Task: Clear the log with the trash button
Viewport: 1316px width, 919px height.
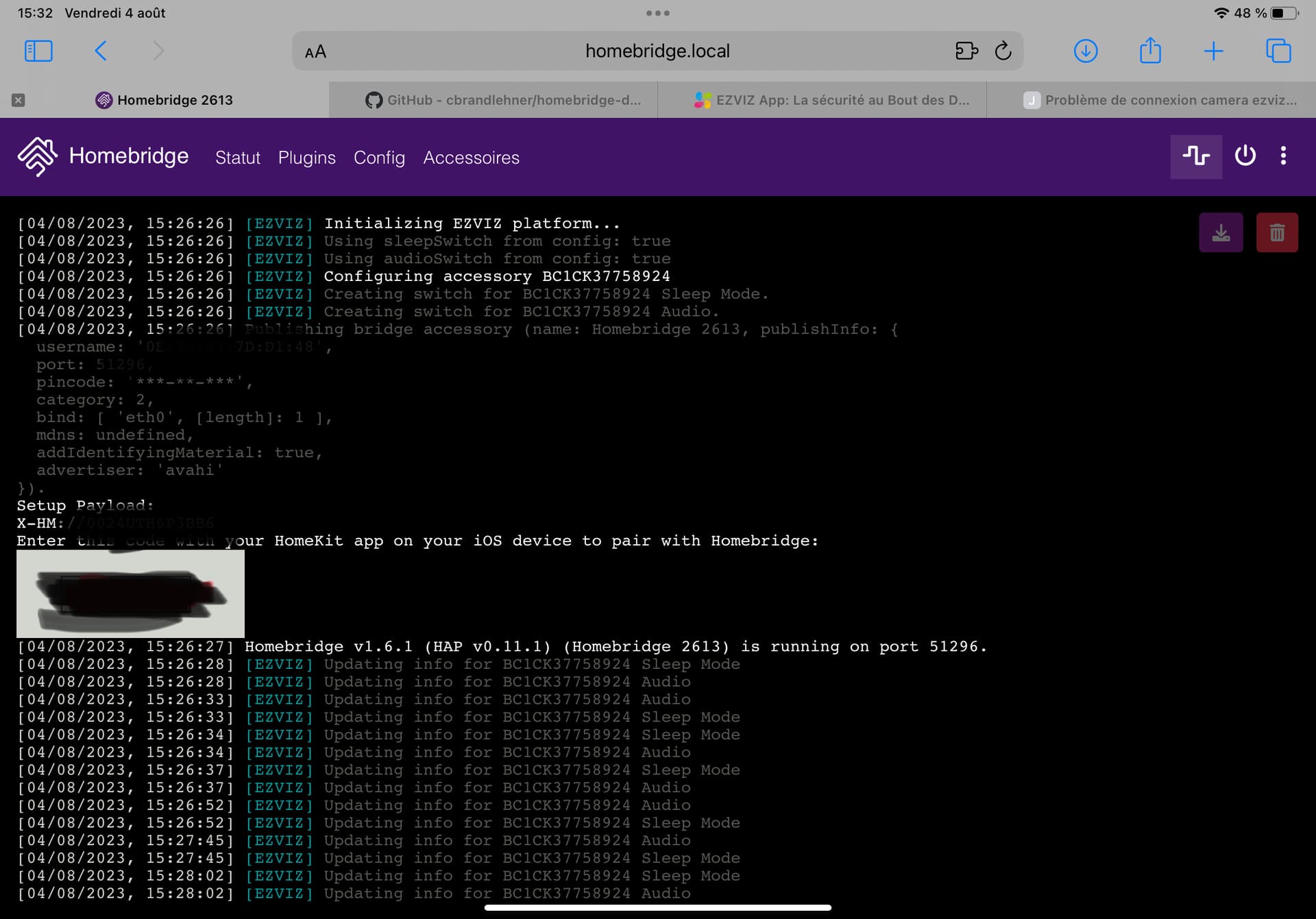Action: pos(1277,233)
